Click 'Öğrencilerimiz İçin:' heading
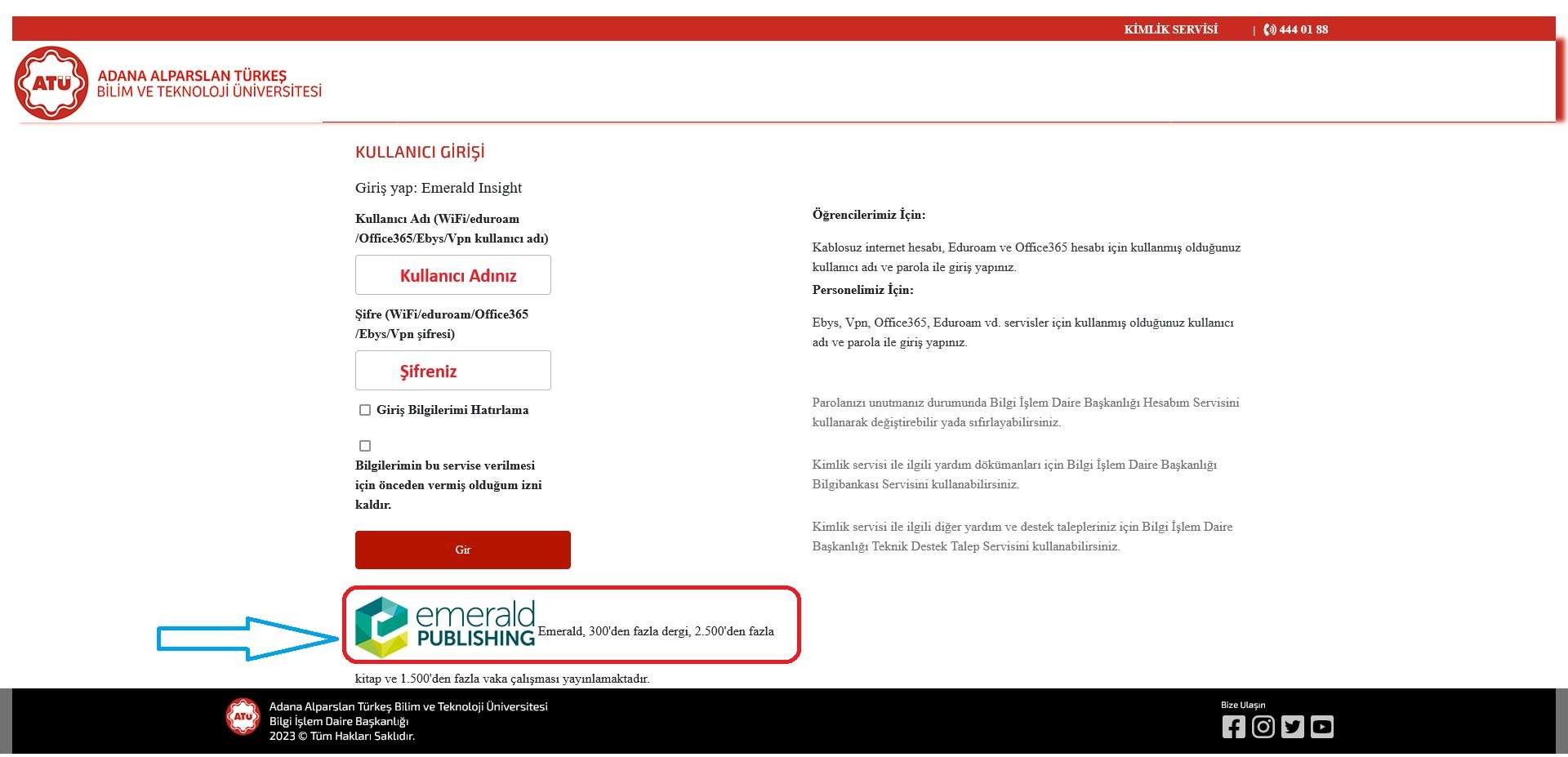This screenshot has height=757, width=1568. [869, 215]
